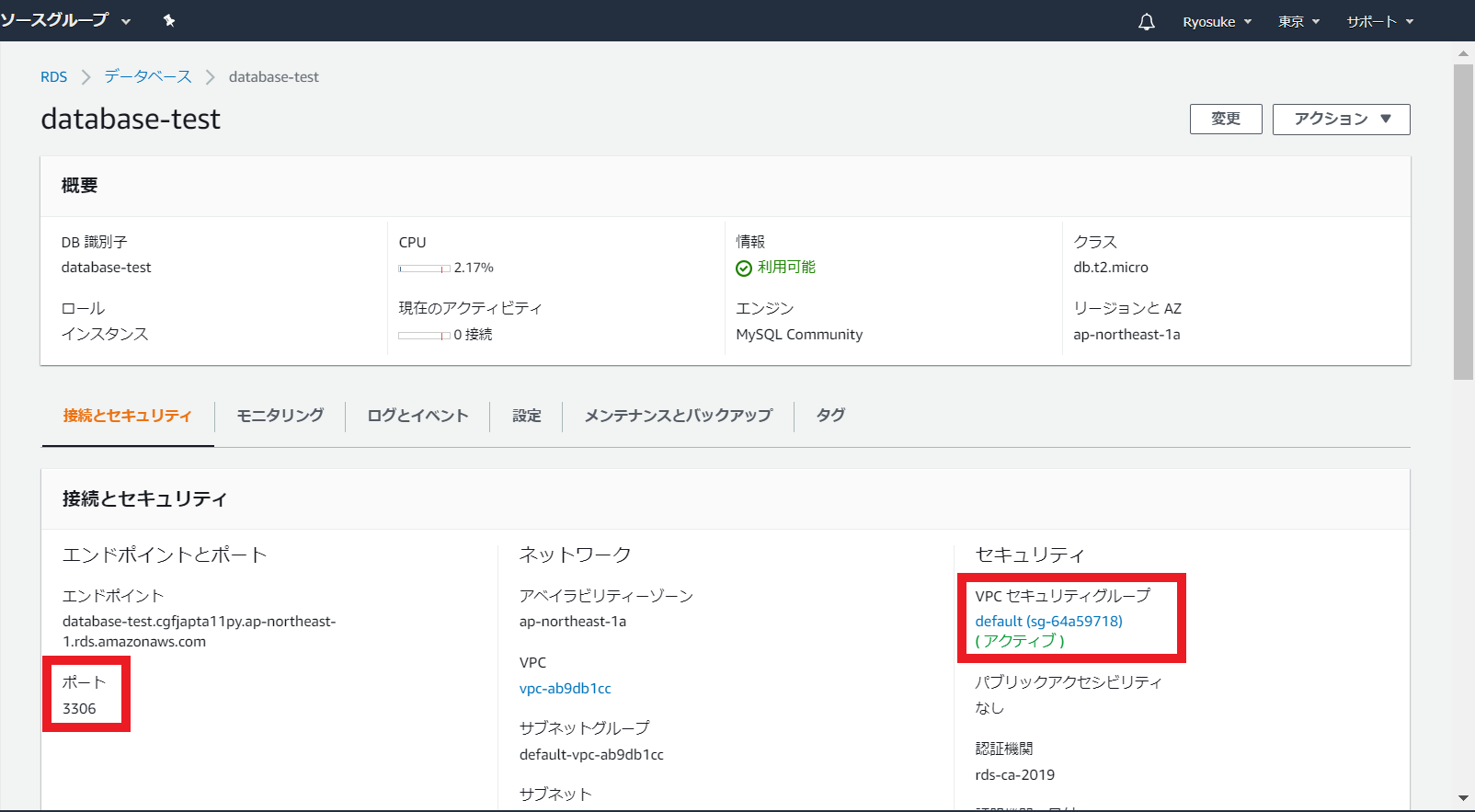Switch to the ログとイベント tab

click(417, 416)
